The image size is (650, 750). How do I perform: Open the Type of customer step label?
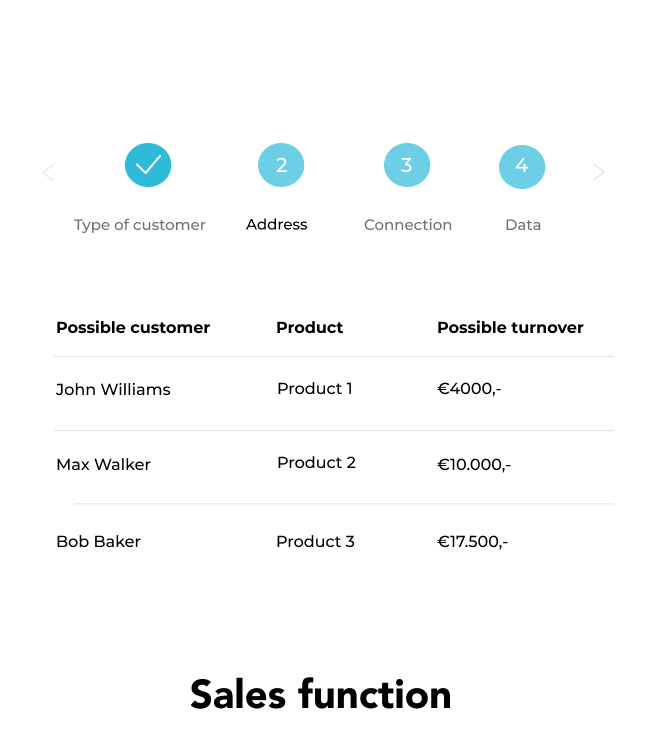[x=139, y=225]
